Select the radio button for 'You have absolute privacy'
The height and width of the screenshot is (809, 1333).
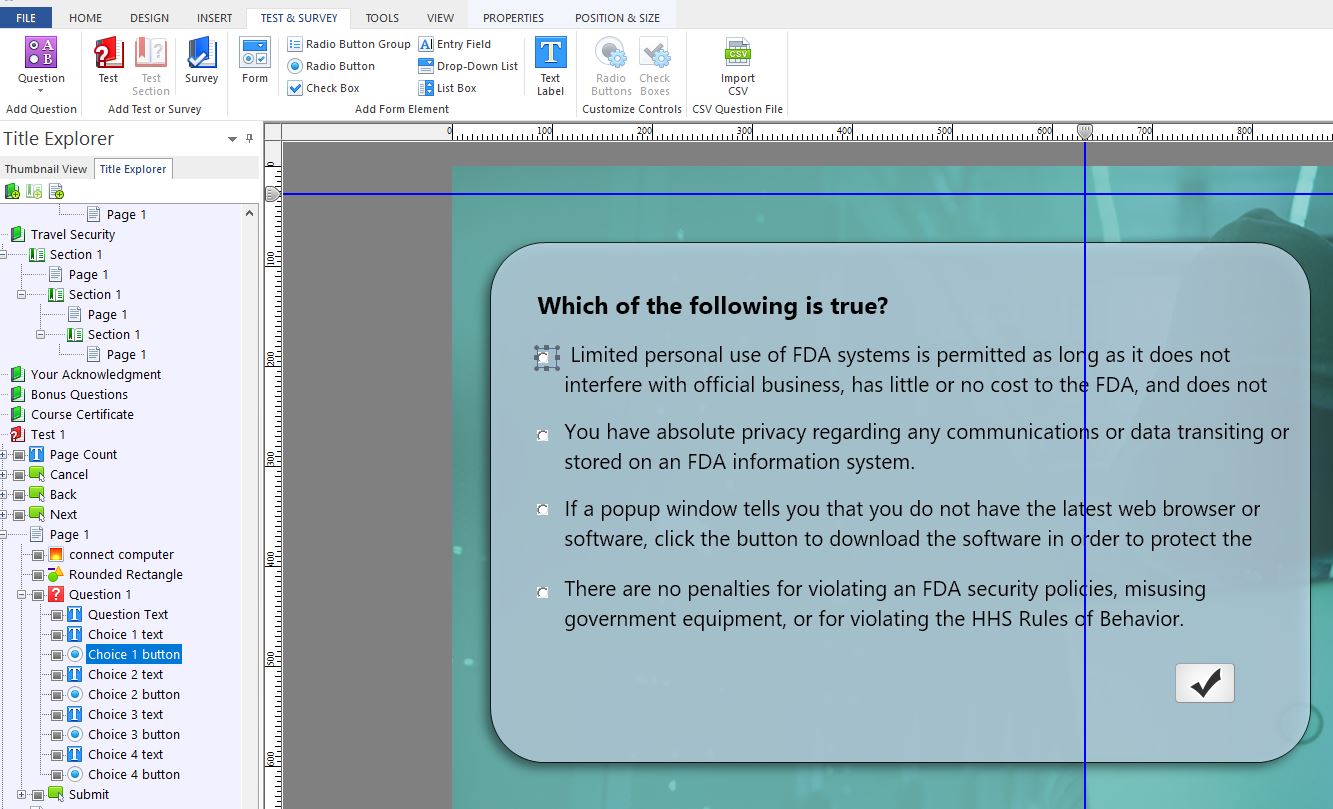(543, 435)
